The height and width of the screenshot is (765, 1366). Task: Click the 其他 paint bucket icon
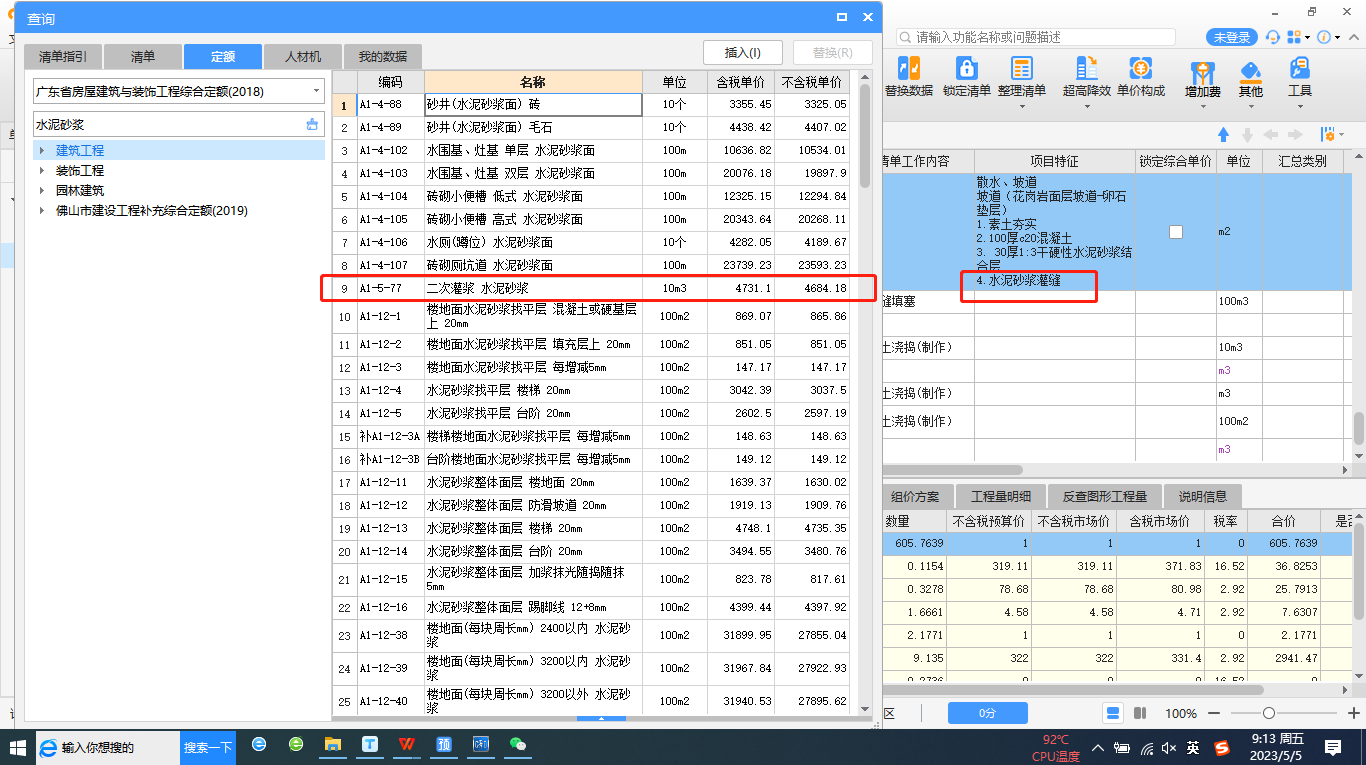[x=1250, y=72]
